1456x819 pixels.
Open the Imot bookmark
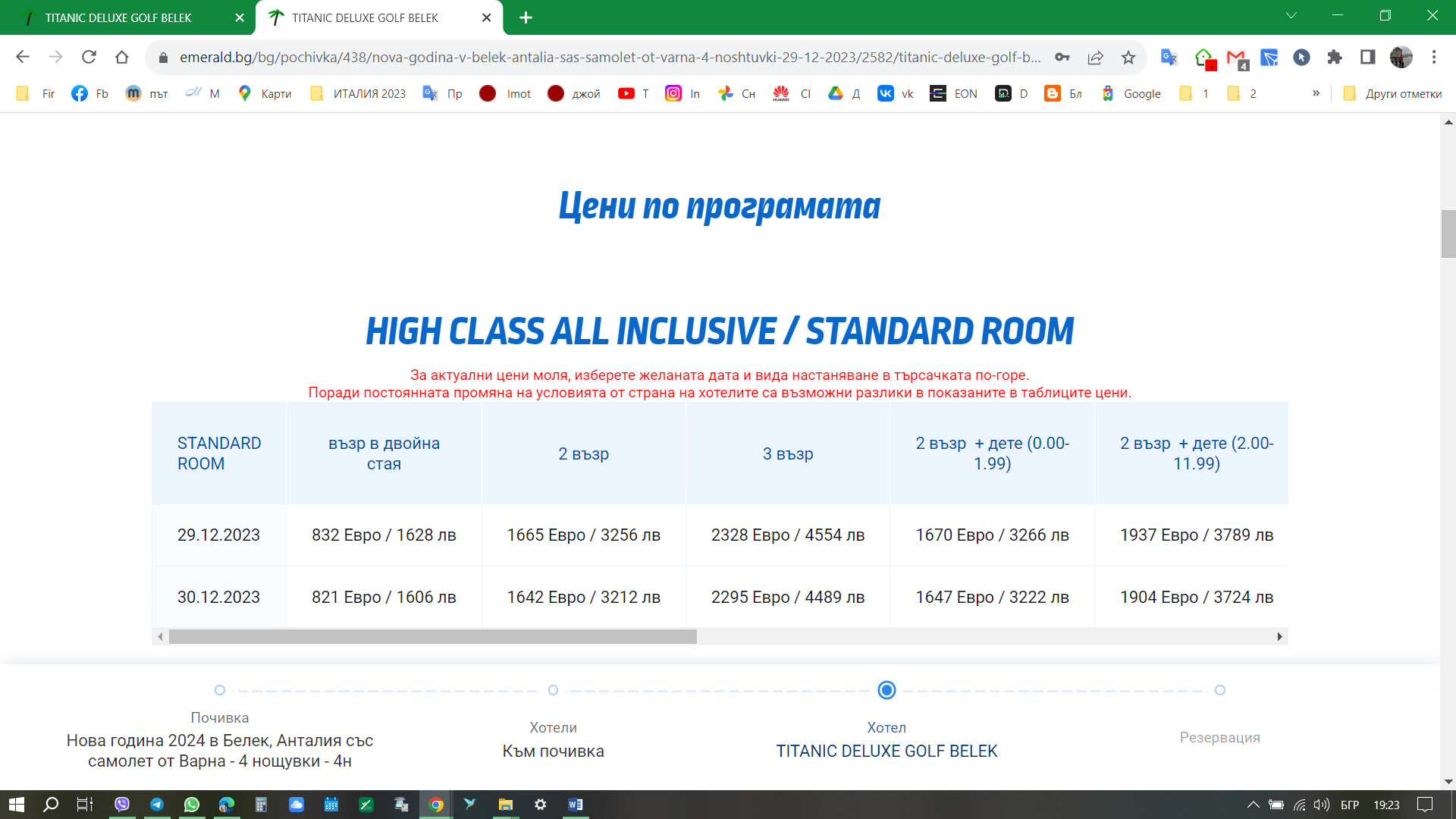pyautogui.click(x=505, y=93)
